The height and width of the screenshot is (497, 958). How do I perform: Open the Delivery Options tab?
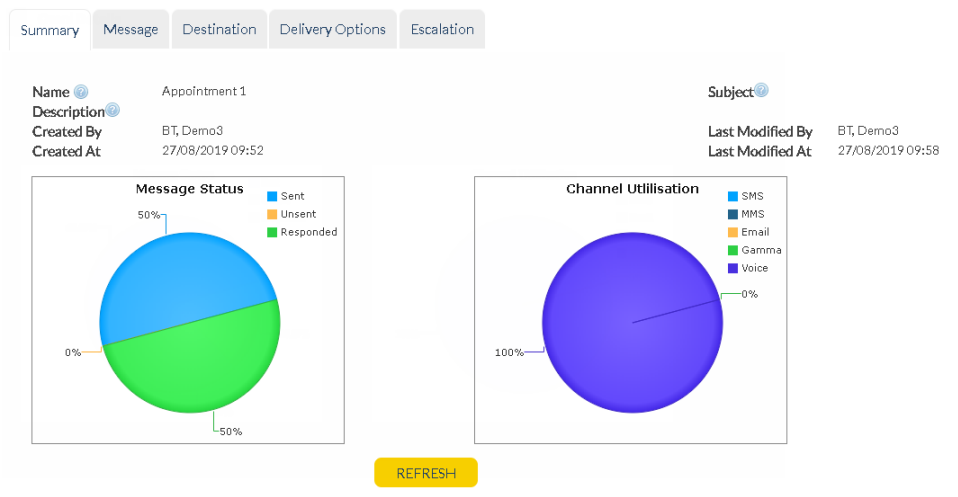pyautogui.click(x=333, y=29)
